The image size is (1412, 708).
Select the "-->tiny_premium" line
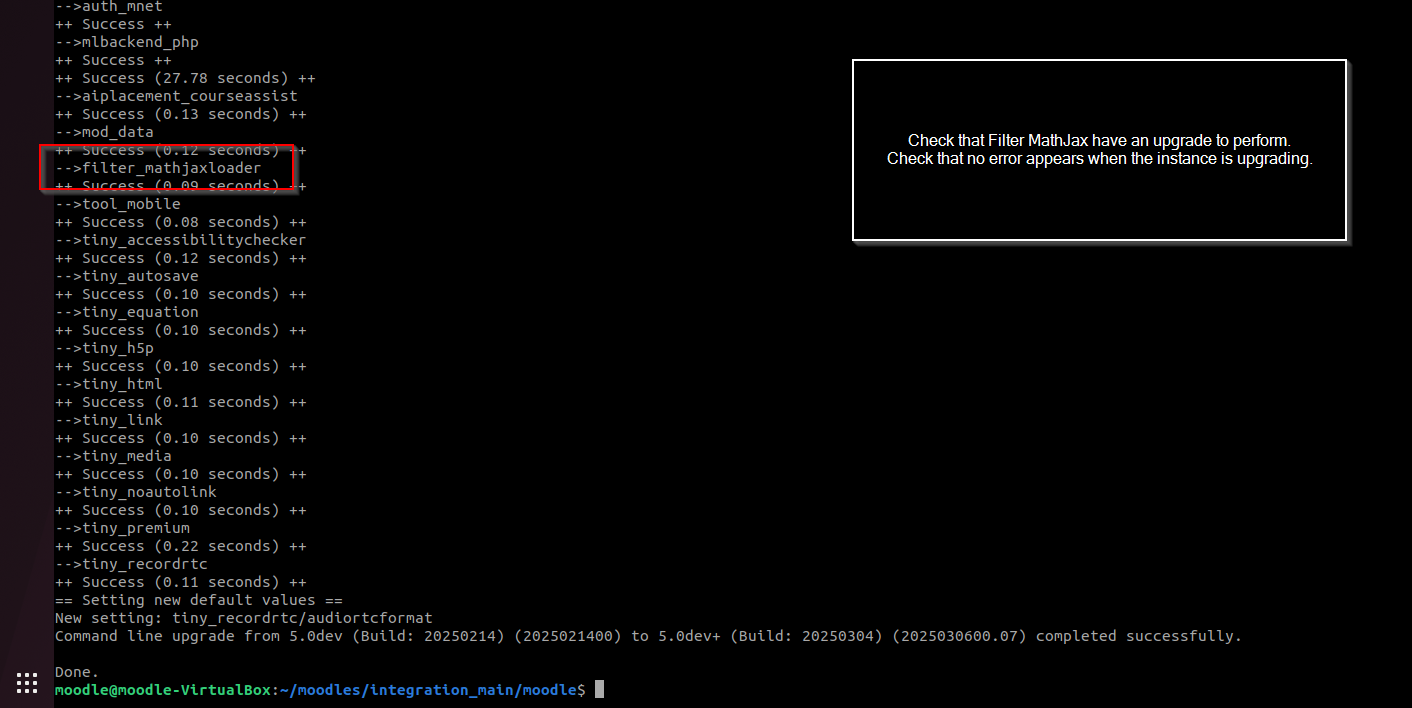[122, 528]
